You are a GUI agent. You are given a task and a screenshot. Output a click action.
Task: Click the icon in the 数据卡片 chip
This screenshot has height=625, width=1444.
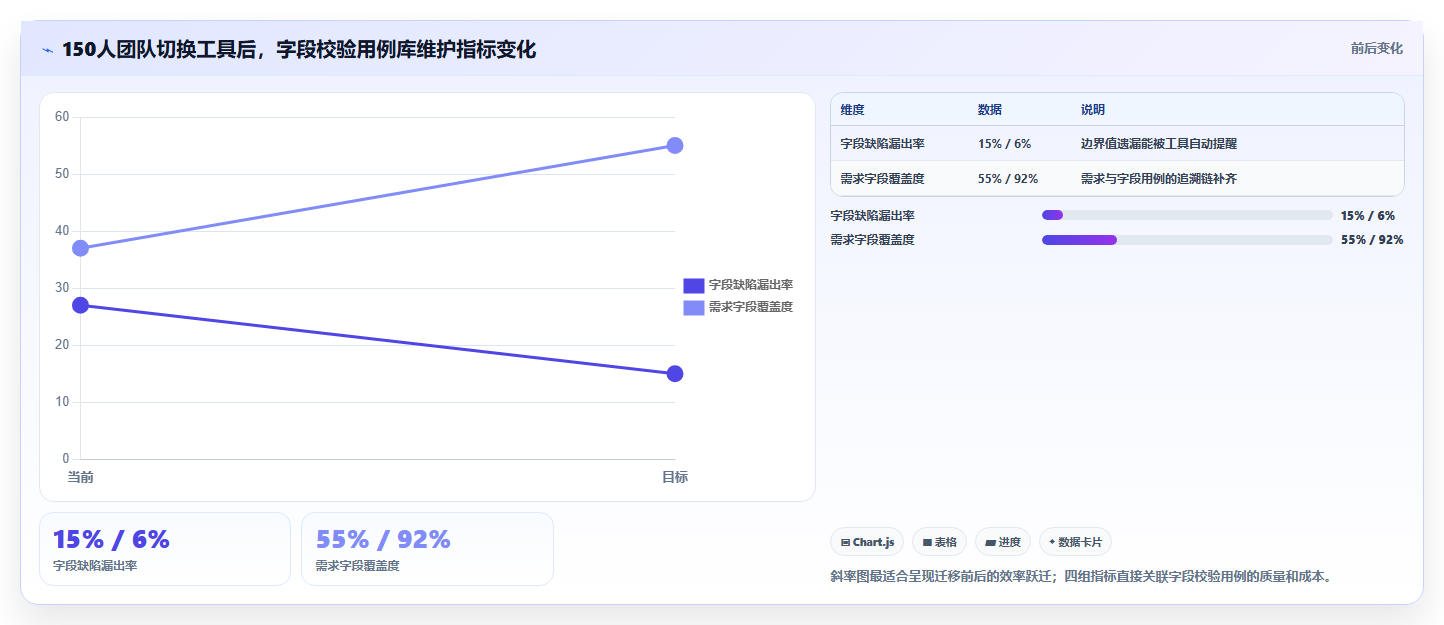pos(1052,542)
